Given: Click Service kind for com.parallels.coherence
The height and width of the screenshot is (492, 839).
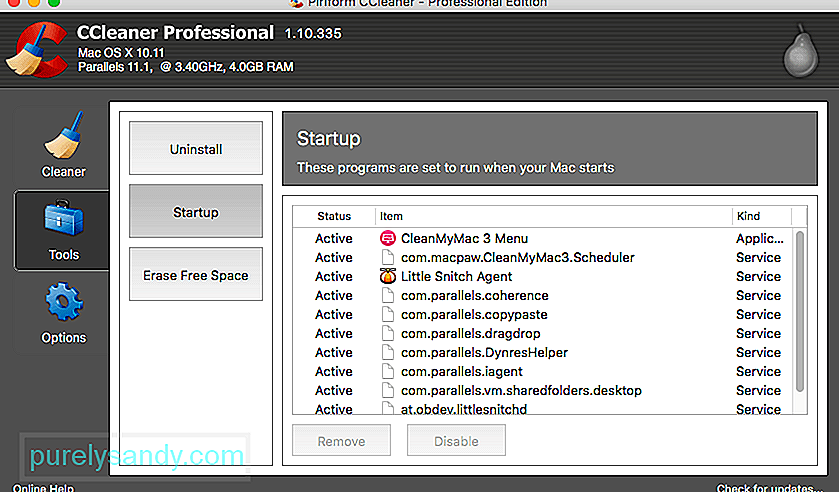Looking at the screenshot, I should pyautogui.click(x=758, y=296).
